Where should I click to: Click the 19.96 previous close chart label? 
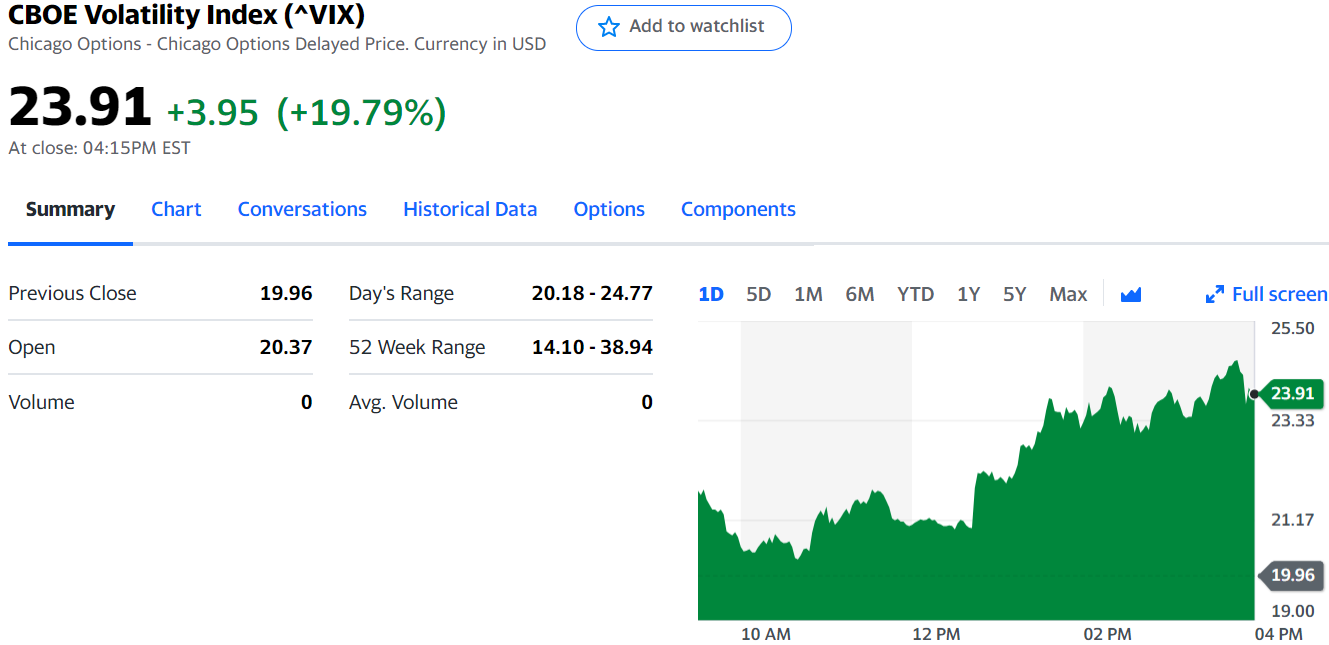1291,575
